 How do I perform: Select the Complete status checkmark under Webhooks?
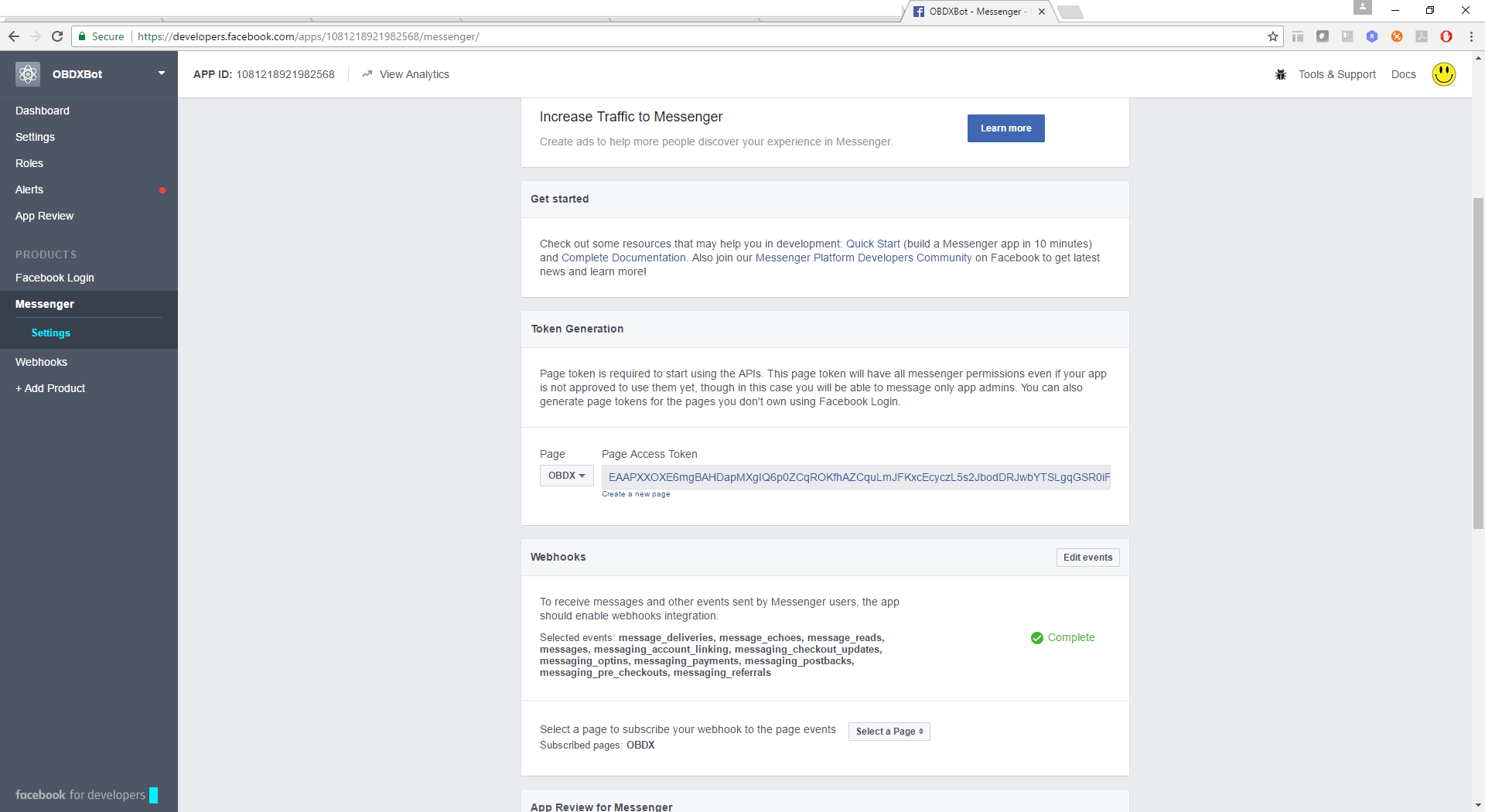pyautogui.click(x=1037, y=638)
